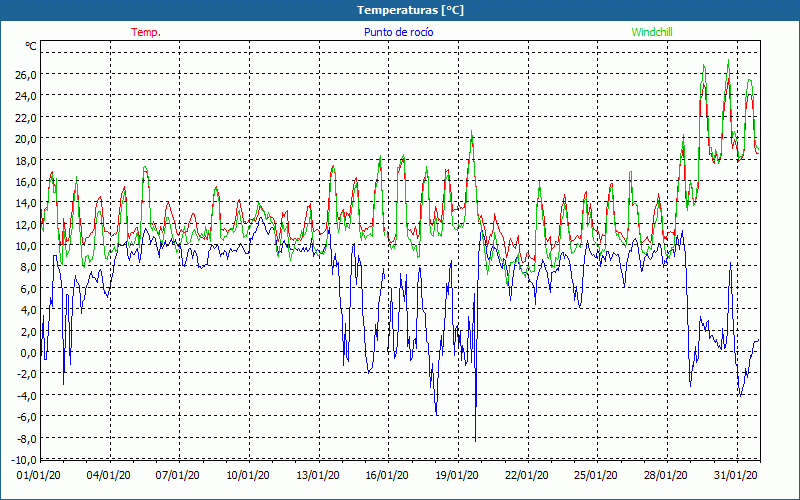Click the 12,0 y-axis value

click(x=26, y=224)
